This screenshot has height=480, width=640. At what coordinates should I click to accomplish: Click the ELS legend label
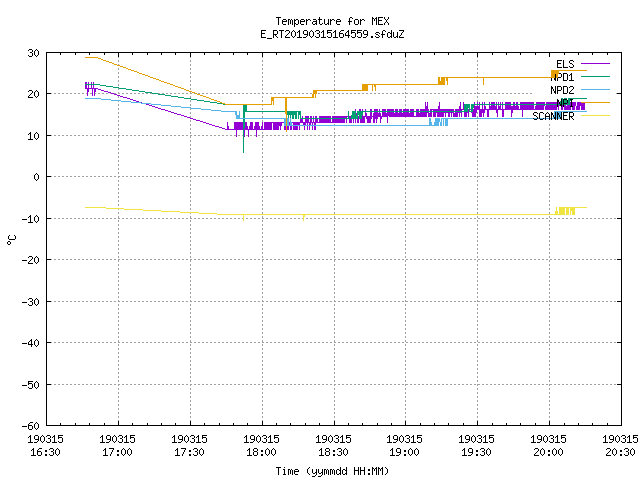[x=565, y=64]
